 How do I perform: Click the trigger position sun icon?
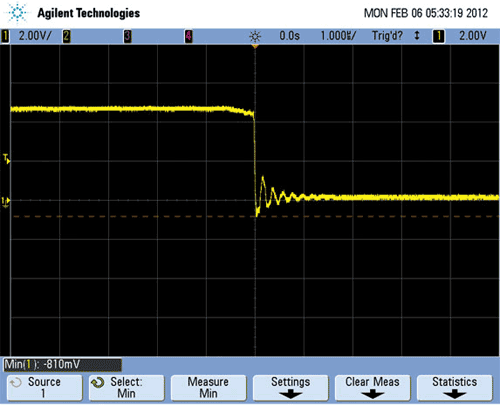click(255, 36)
